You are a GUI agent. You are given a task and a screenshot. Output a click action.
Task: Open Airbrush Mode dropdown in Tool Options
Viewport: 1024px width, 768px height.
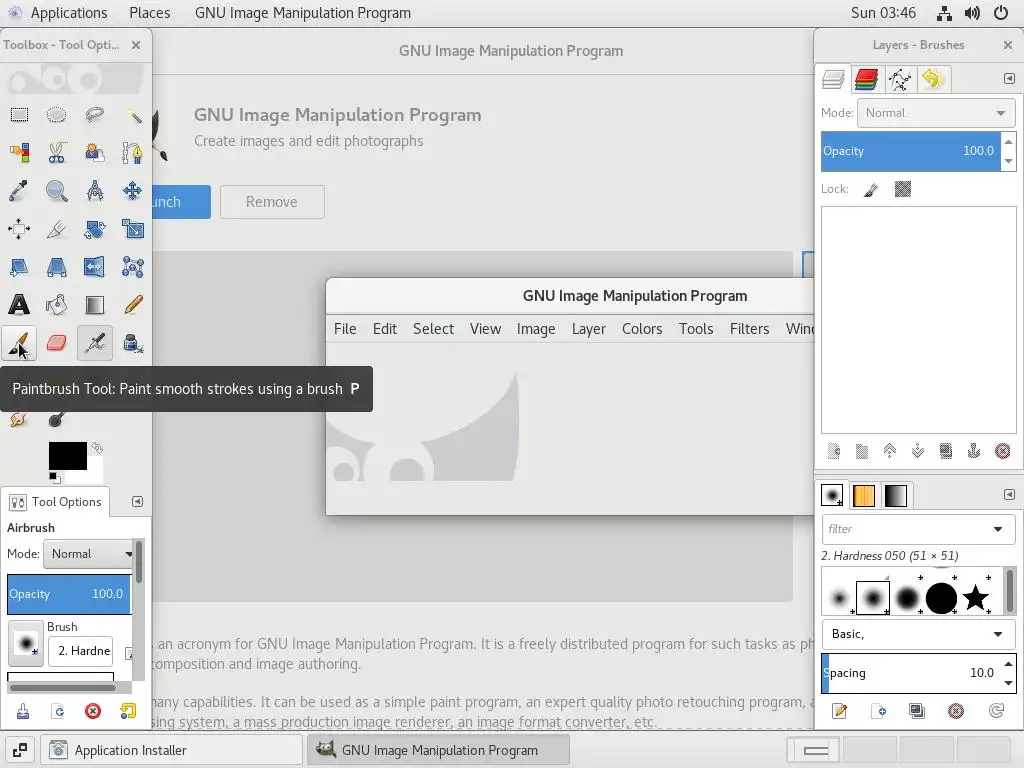[x=89, y=554]
